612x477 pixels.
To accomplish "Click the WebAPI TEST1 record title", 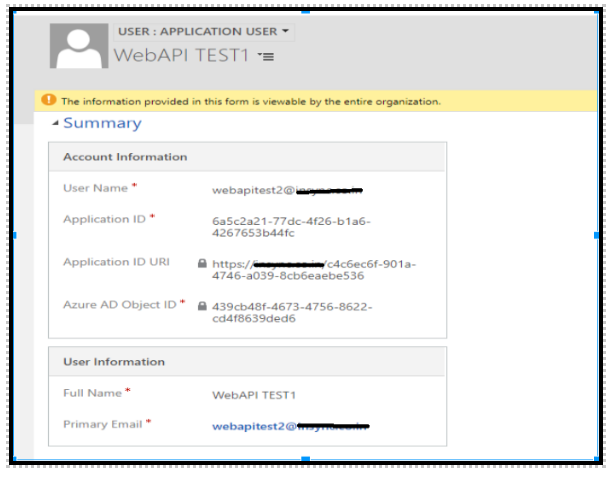I will tap(181, 55).
